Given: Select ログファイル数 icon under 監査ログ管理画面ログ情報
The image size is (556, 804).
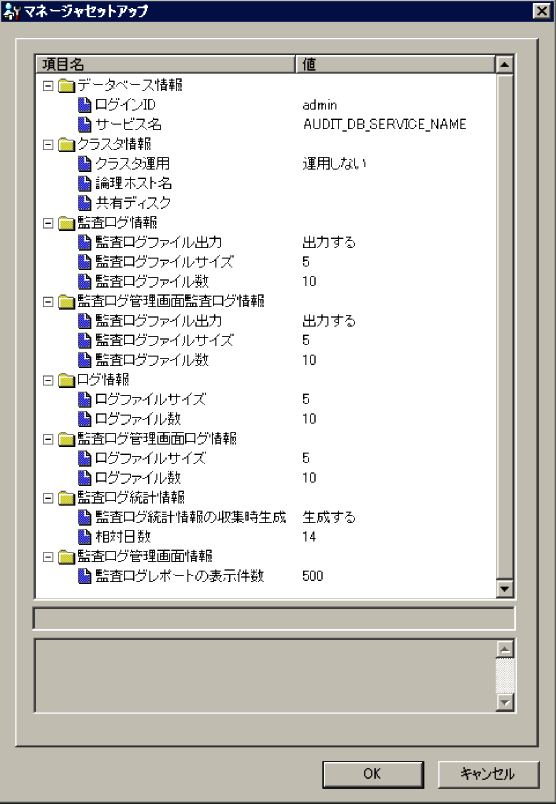Looking at the screenshot, I should (x=84, y=478).
